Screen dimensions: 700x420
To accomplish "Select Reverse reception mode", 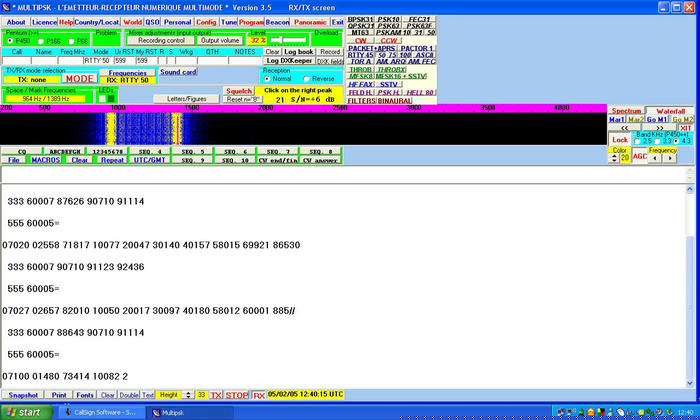I will tap(306, 79).
